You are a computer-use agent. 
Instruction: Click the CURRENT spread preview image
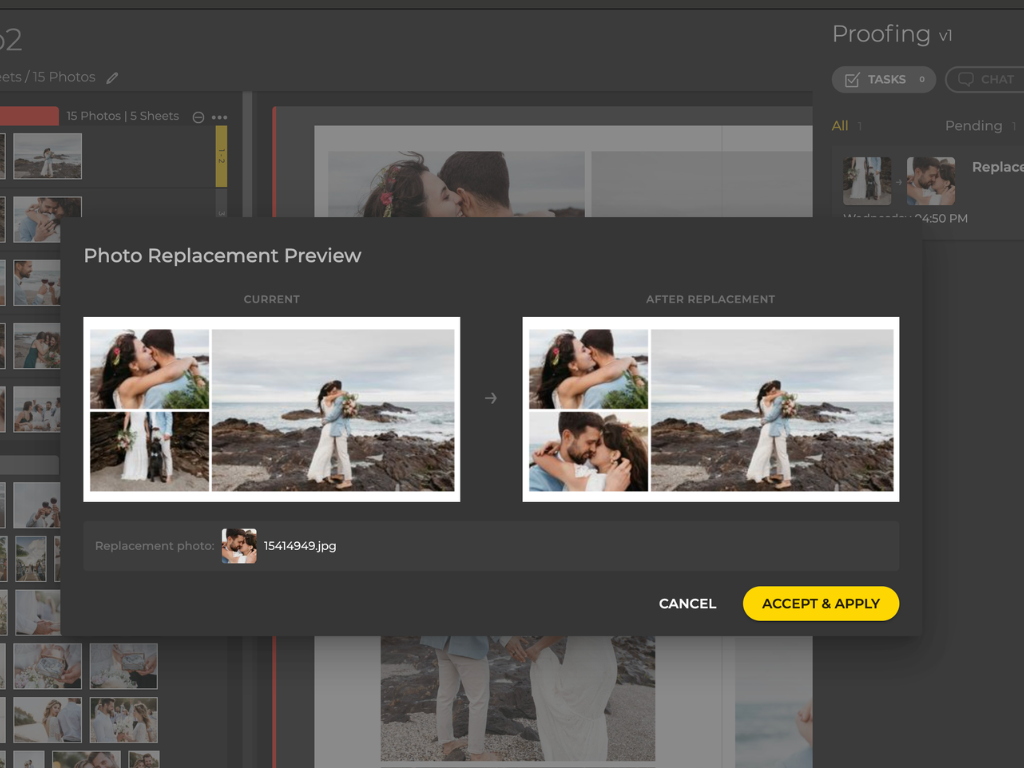272,409
